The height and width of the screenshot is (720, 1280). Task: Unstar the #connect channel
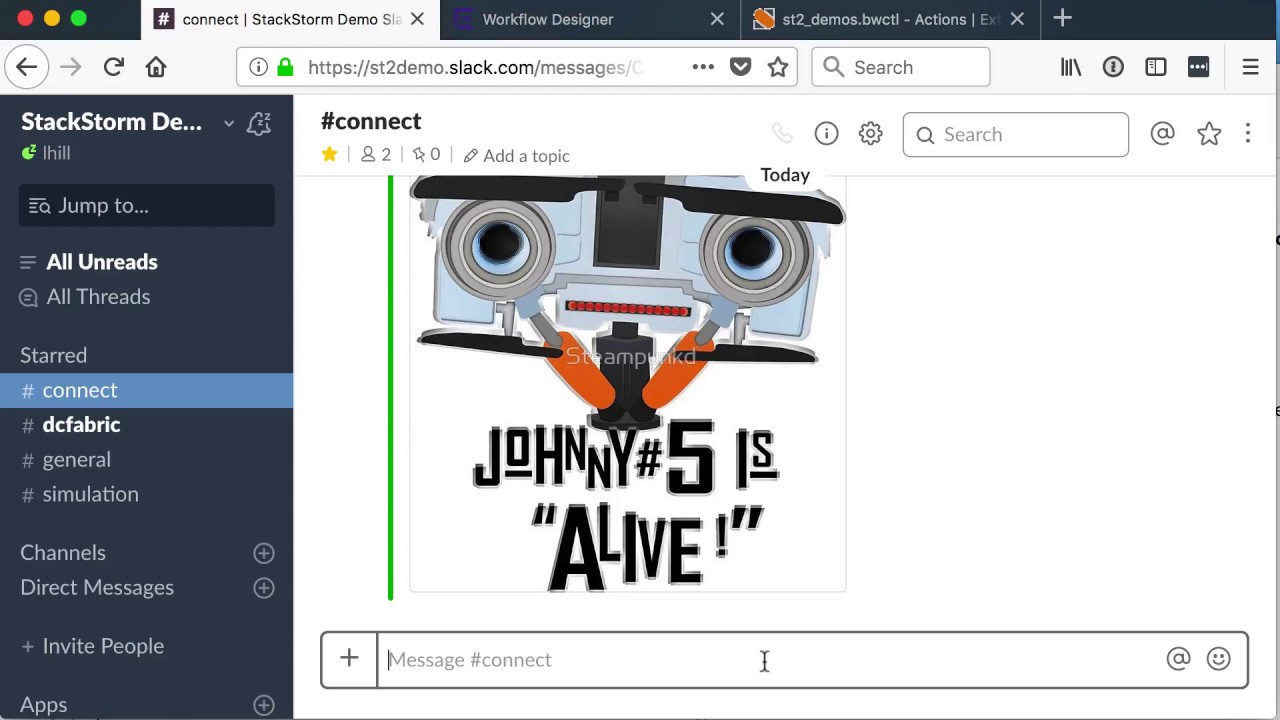pyautogui.click(x=329, y=154)
